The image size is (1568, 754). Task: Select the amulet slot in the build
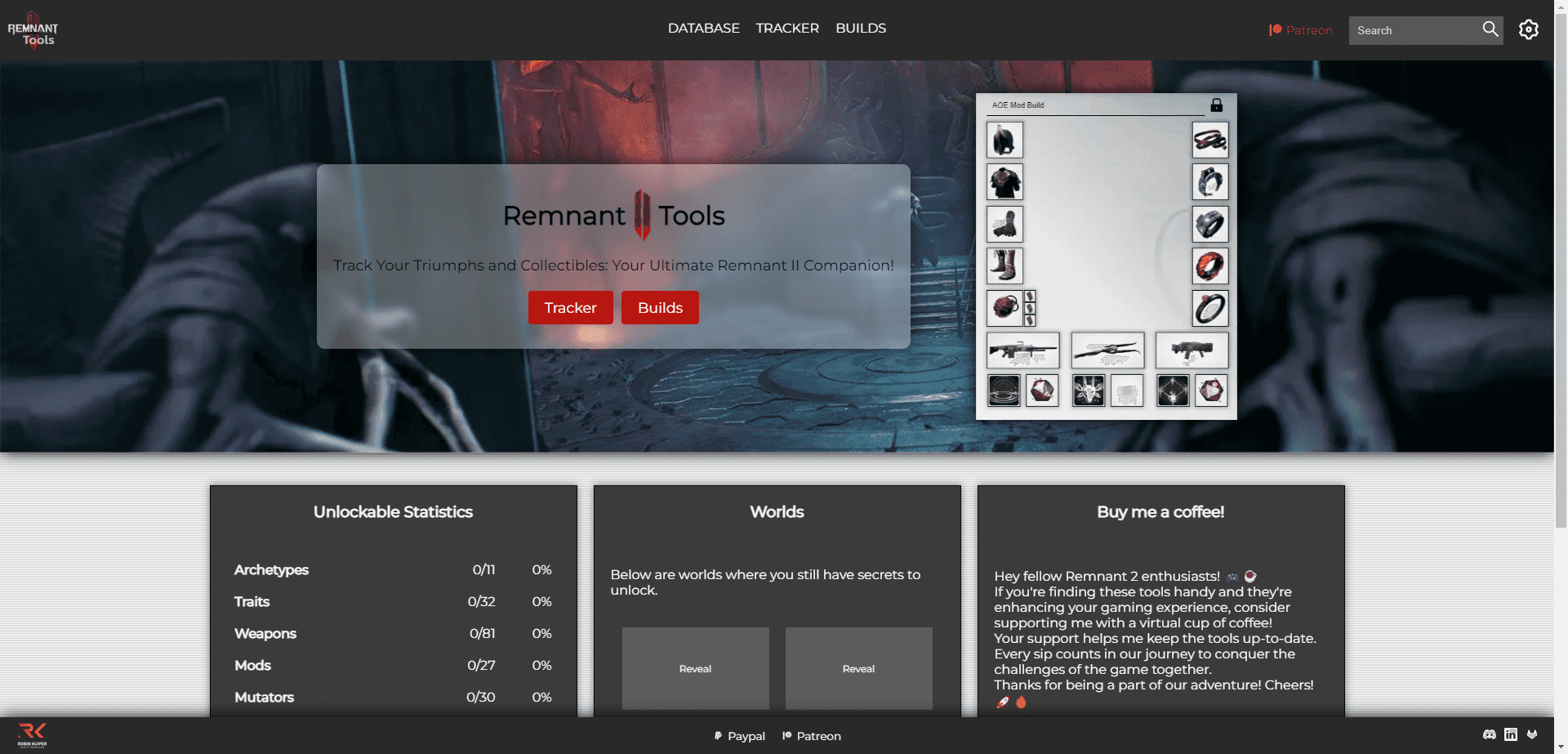point(1209,140)
